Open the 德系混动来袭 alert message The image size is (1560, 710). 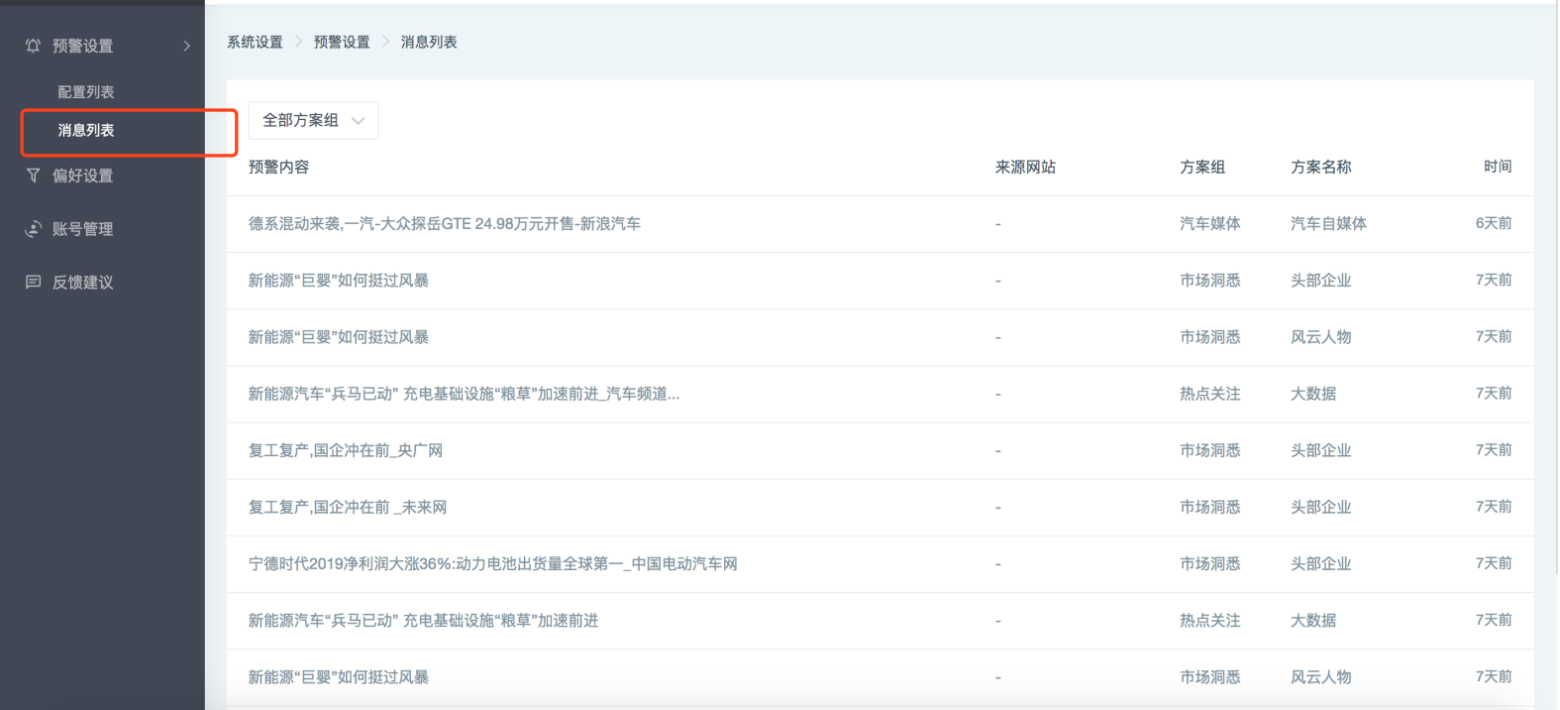tap(444, 224)
